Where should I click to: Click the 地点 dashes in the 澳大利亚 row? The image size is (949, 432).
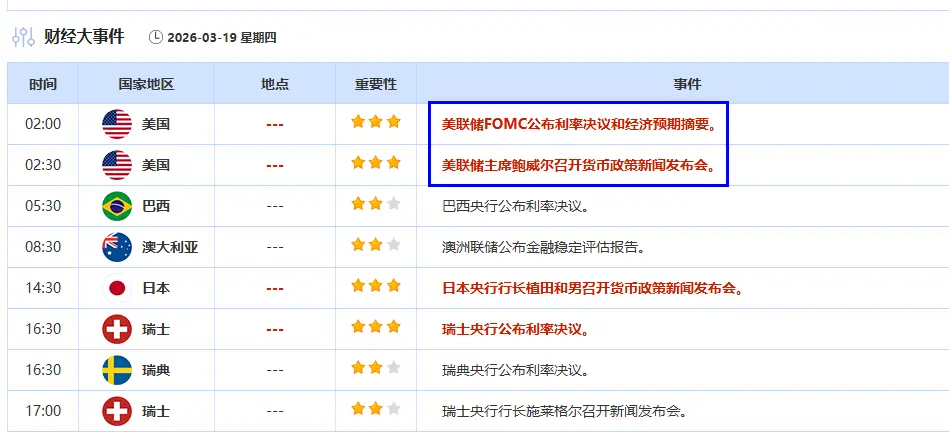tap(275, 247)
